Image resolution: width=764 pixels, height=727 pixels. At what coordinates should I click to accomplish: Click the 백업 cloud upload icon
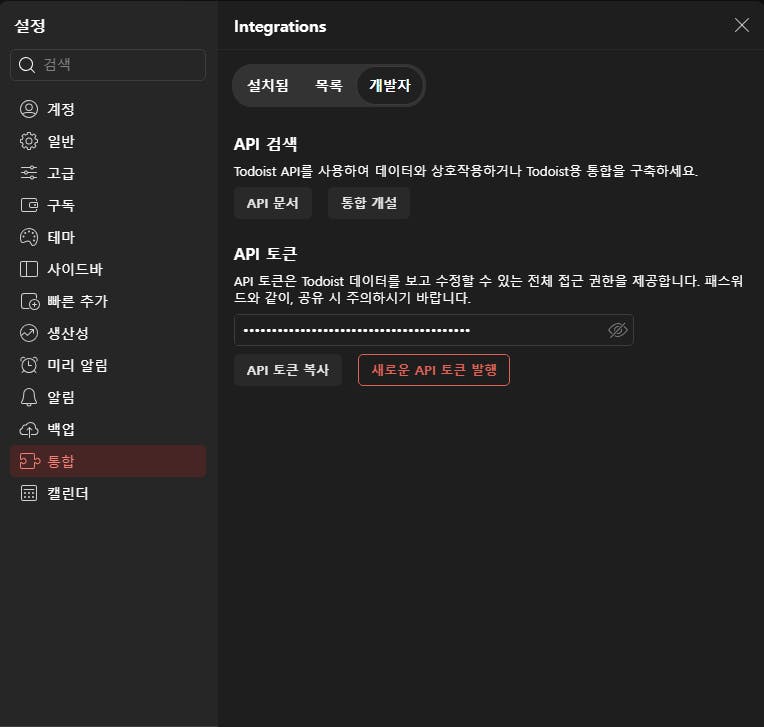(x=29, y=429)
